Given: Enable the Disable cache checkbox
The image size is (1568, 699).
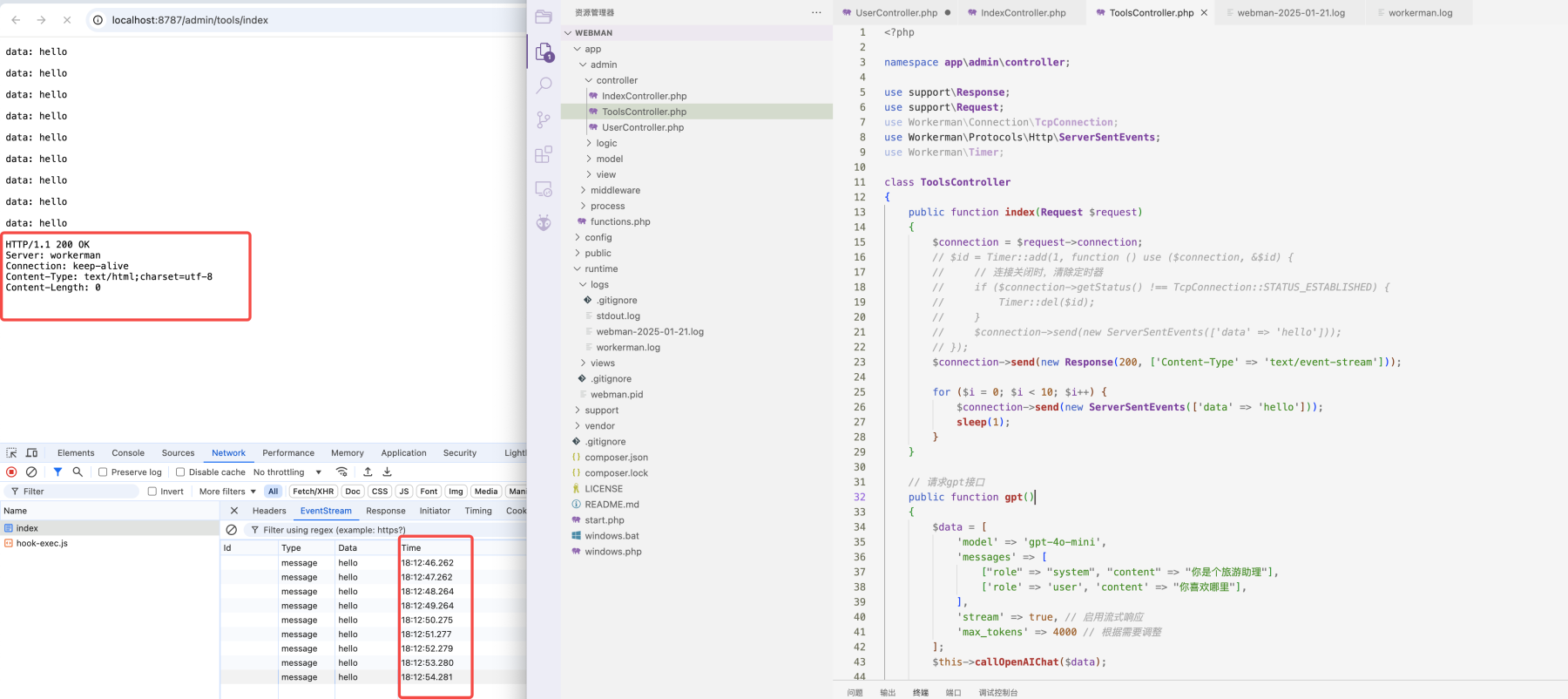Looking at the screenshot, I should 180,472.
